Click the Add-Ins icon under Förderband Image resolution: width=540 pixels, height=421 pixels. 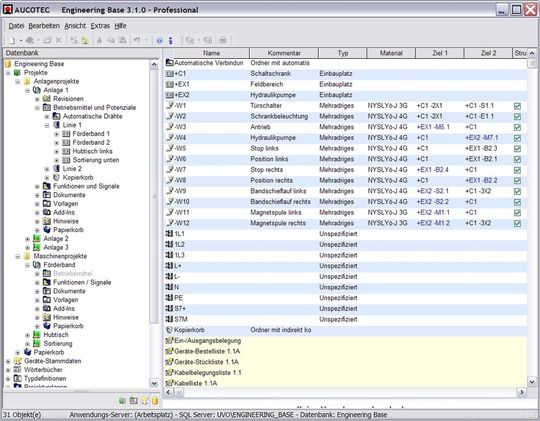click(x=47, y=308)
